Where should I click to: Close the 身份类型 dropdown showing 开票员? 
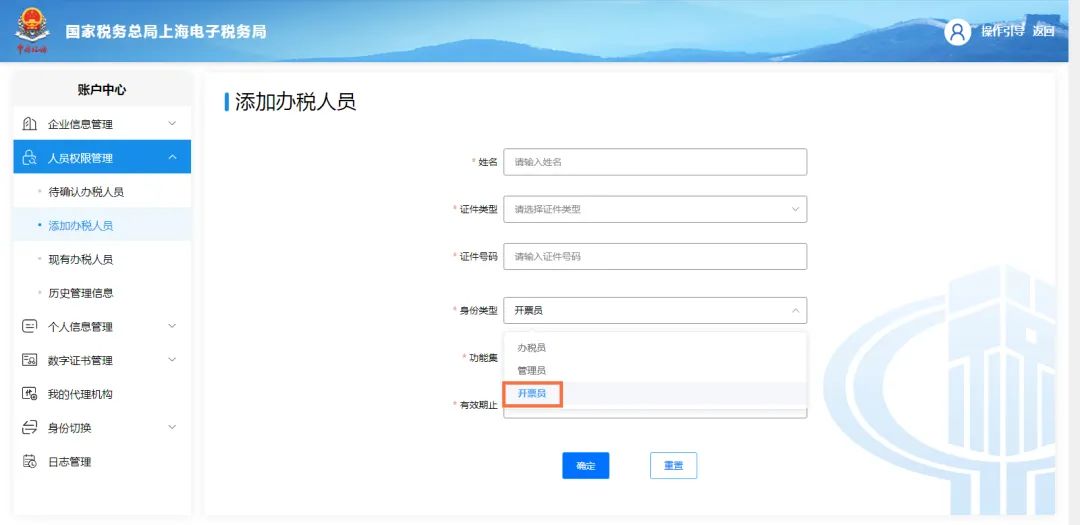tap(655, 310)
